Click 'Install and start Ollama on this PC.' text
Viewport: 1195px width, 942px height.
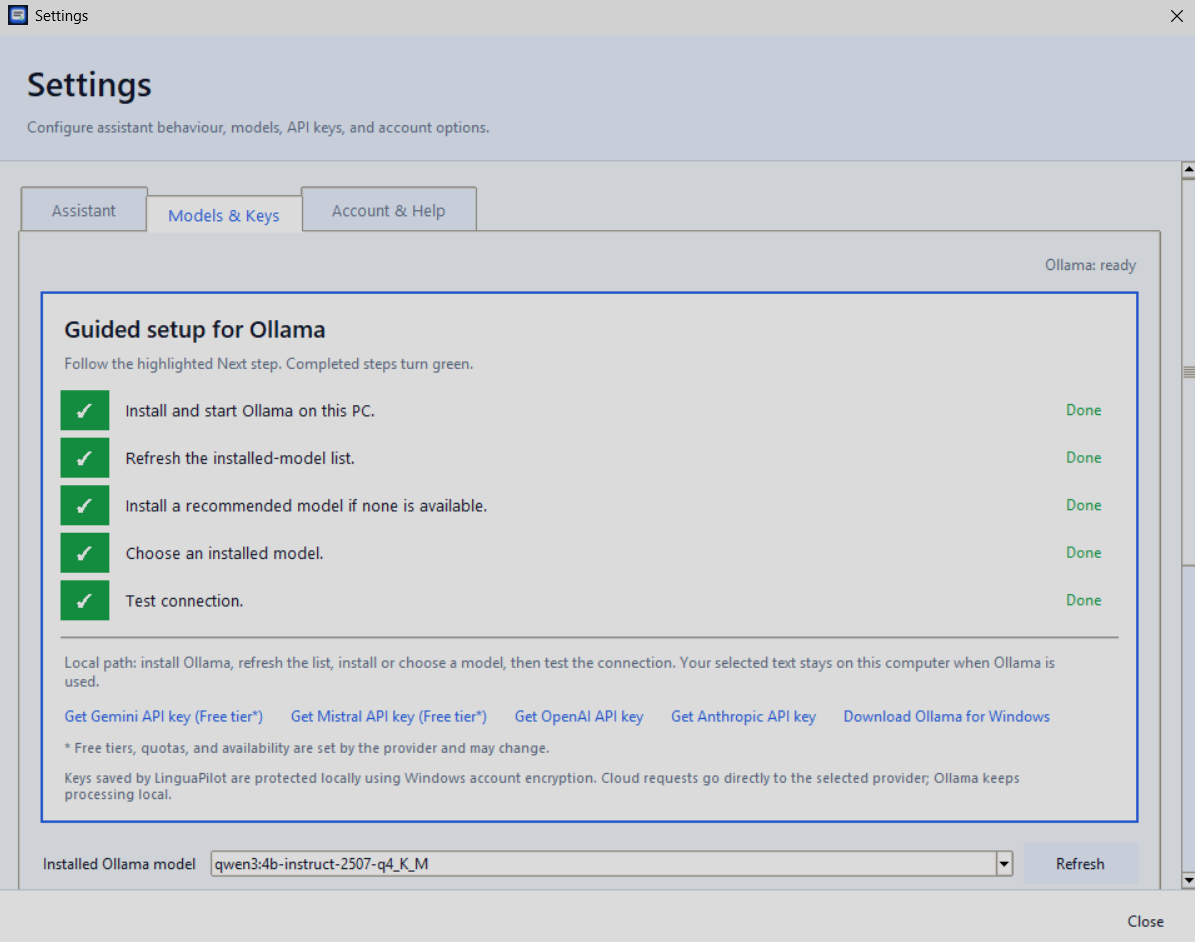click(x=250, y=411)
